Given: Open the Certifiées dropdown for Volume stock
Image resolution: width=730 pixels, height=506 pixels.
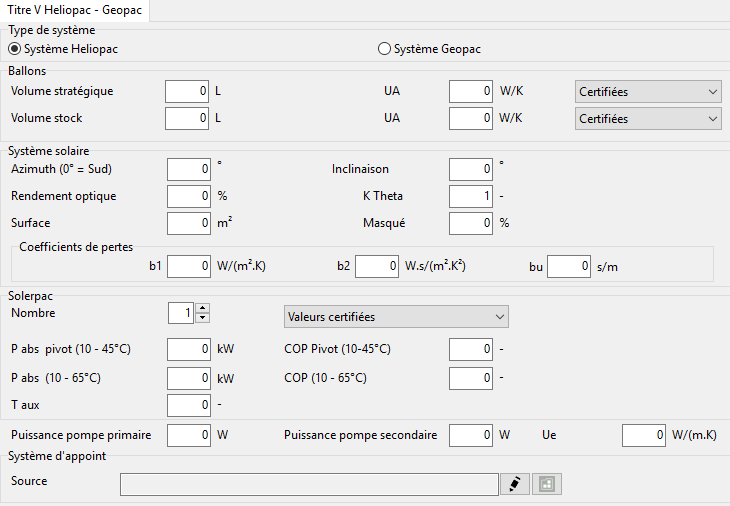Looking at the screenshot, I should (648, 119).
